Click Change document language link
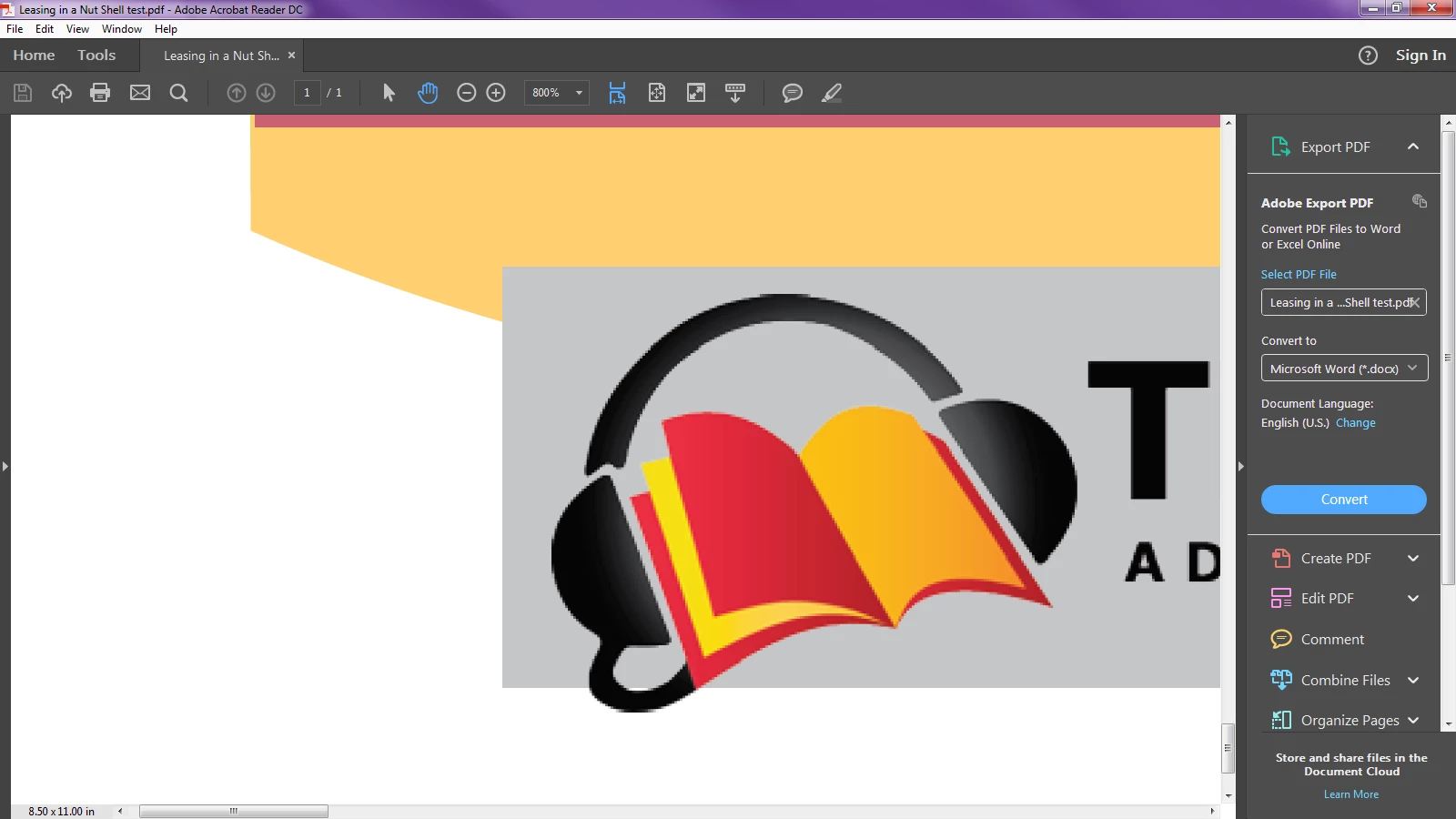This screenshot has width=1456, height=819. coord(1356,423)
